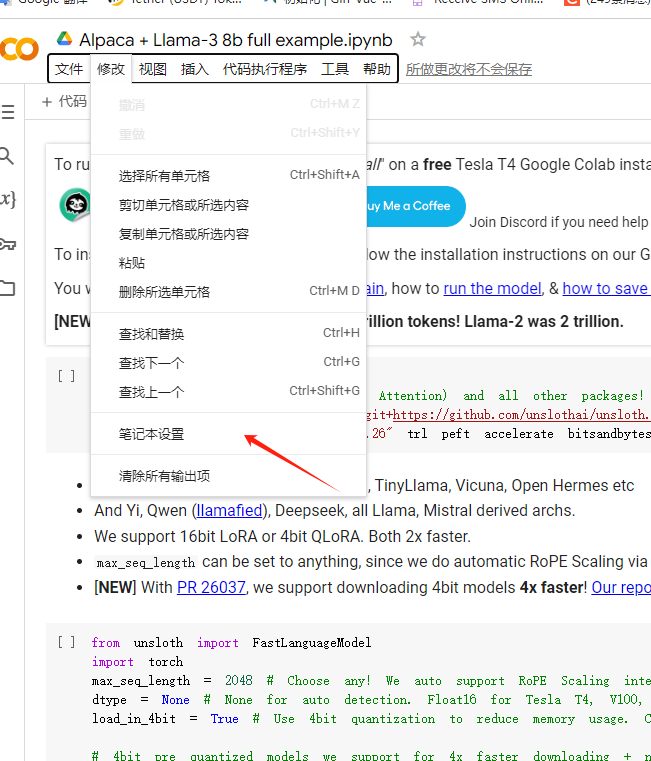The image size is (651, 761).
Task: Open the 视图 menu
Action: pyautogui.click(x=152, y=69)
